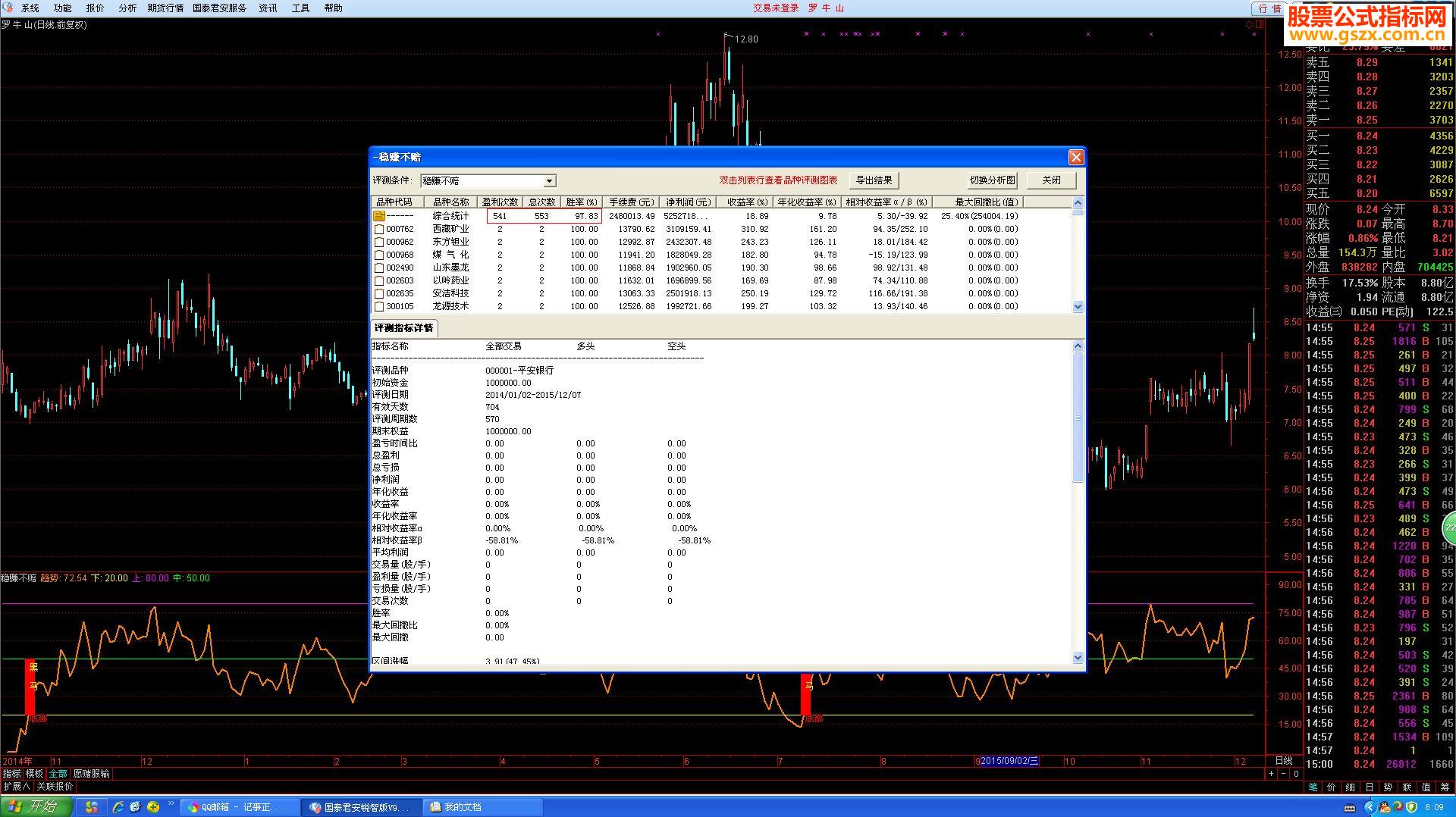The height and width of the screenshot is (817, 1456).
Task: Click the page icon for 002490 山东墨龙
Action: (x=378, y=268)
